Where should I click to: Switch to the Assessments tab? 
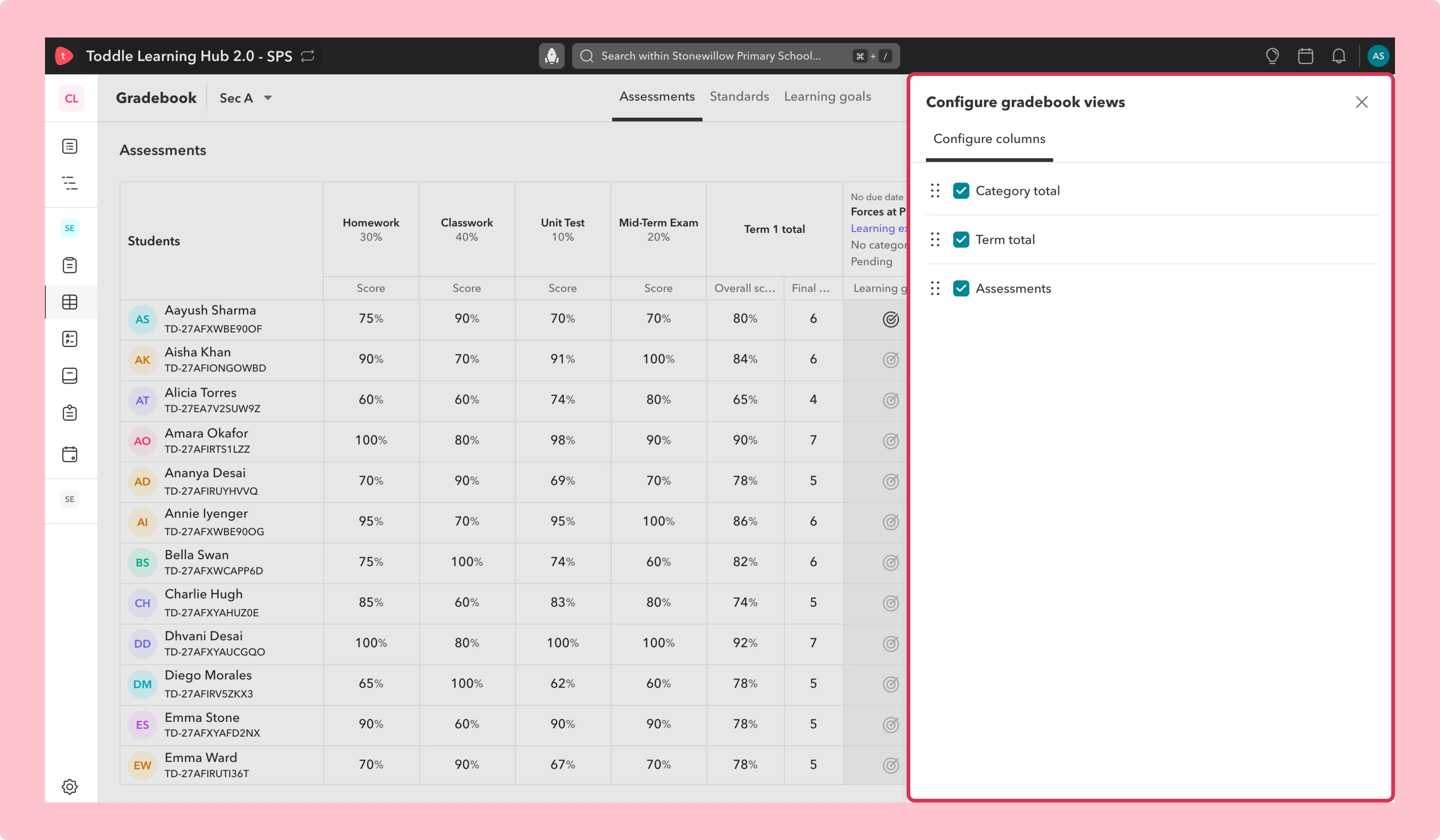[x=657, y=97]
